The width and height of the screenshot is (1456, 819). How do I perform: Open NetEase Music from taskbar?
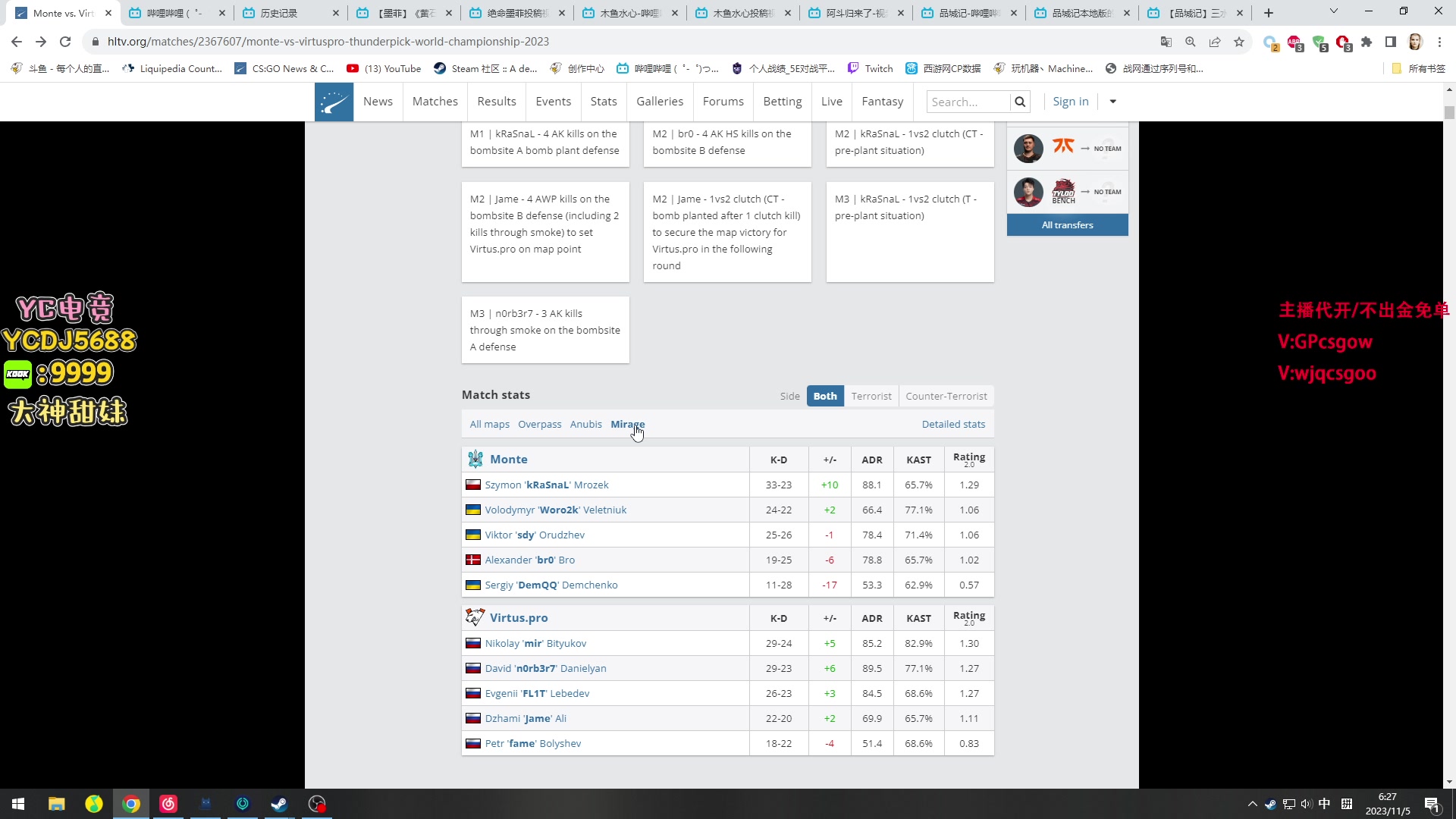(x=168, y=804)
